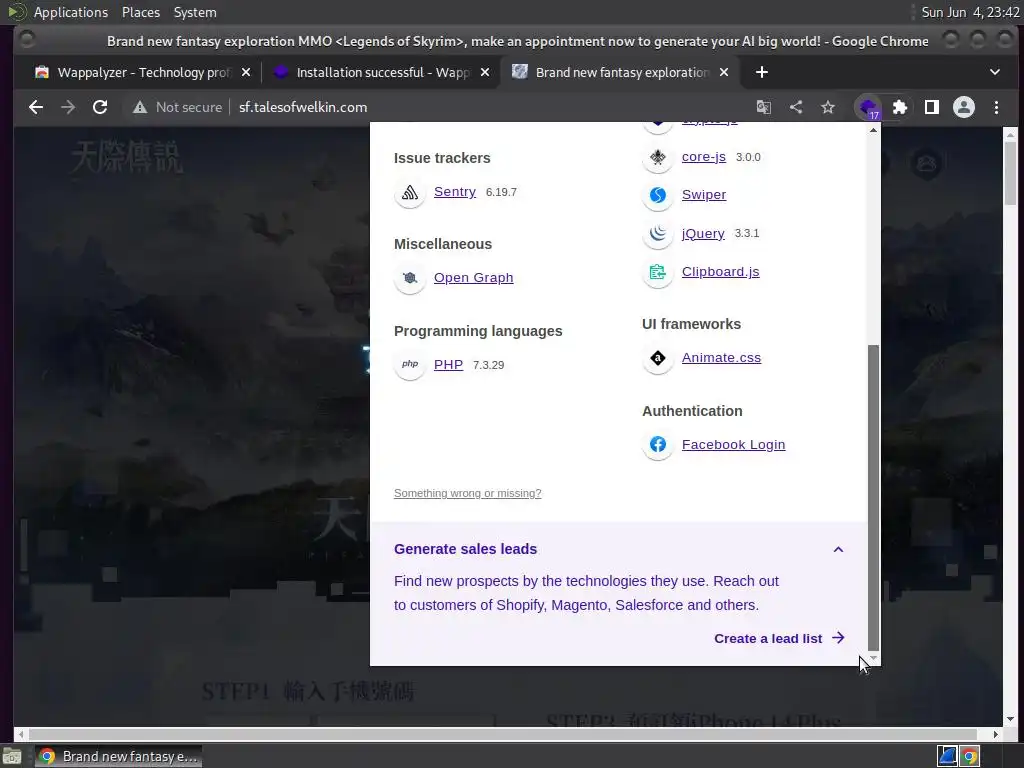Toggle the Chrome side panel icon
Image resolution: width=1024 pixels, height=768 pixels.
point(932,107)
